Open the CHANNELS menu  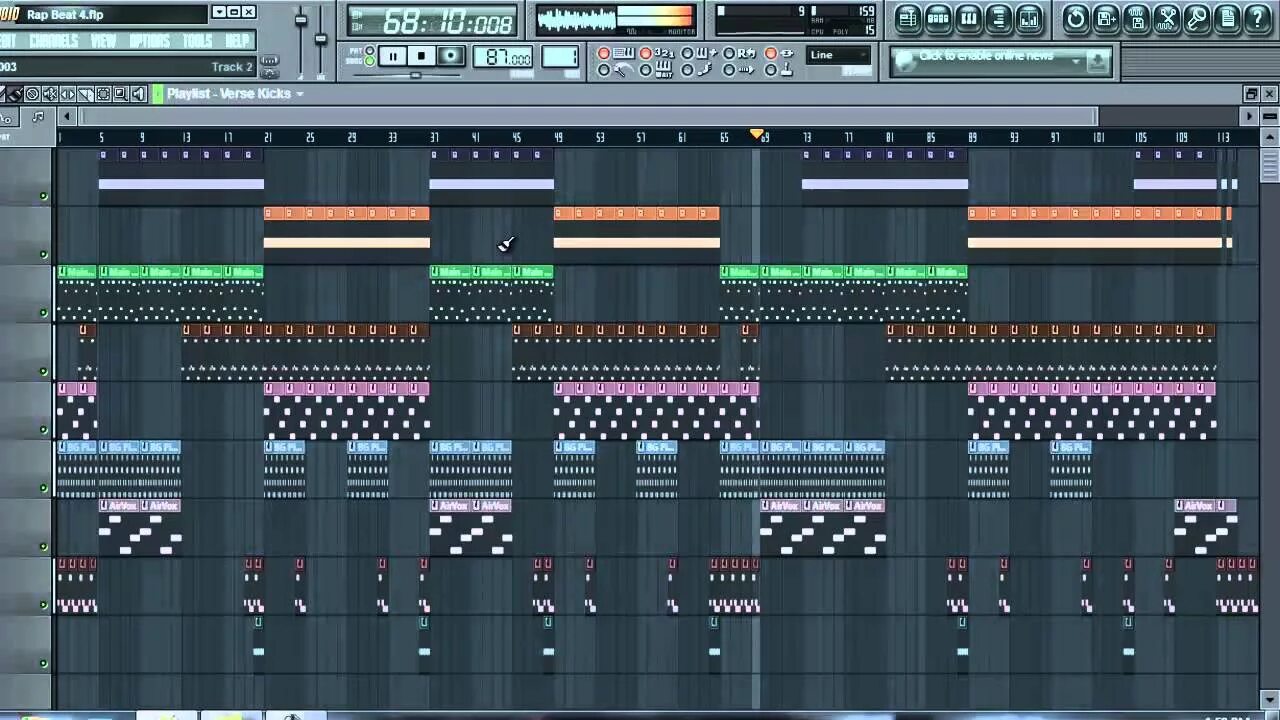click(53, 41)
